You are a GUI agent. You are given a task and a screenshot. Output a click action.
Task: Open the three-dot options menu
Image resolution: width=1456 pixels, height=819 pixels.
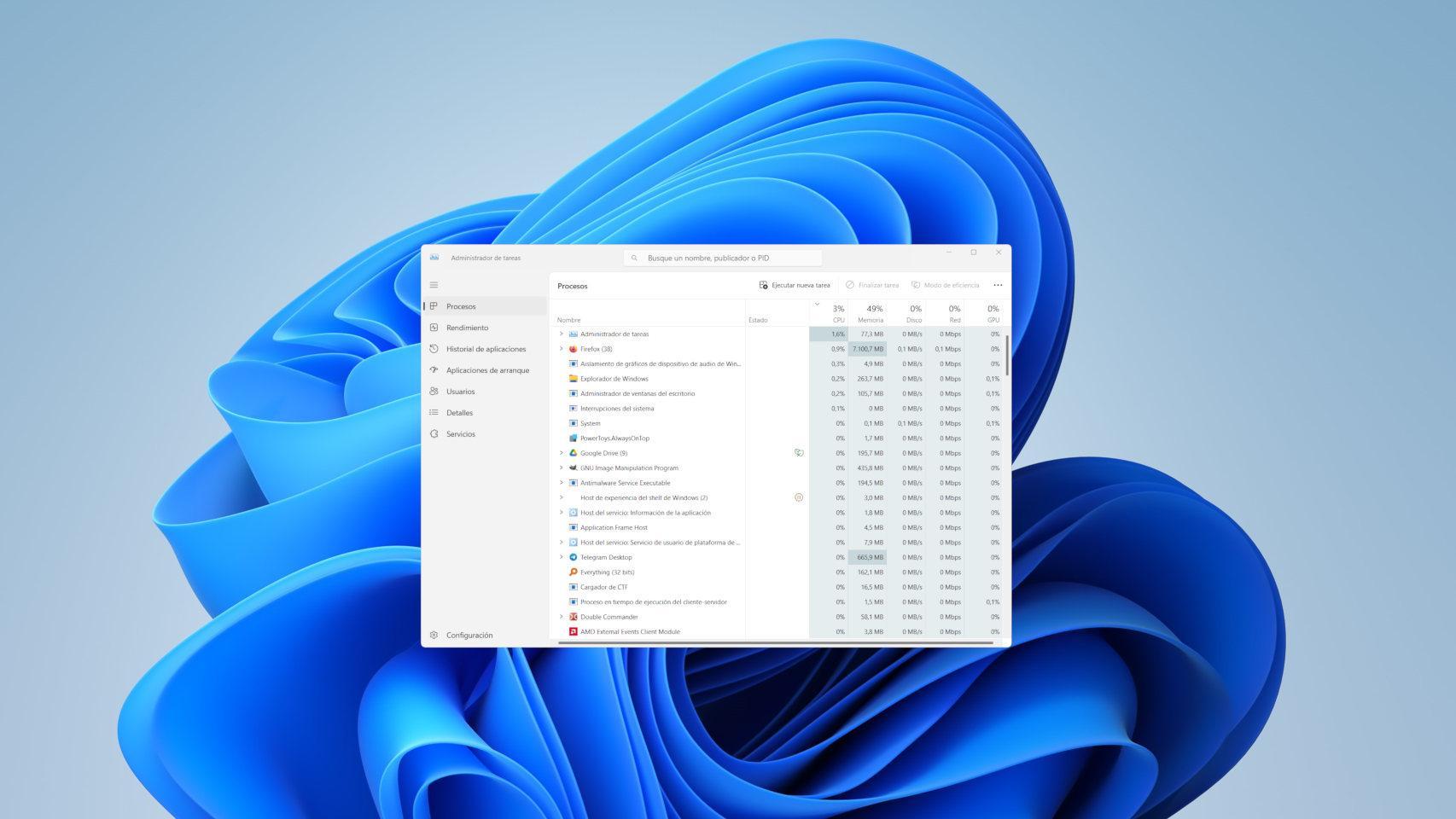click(997, 285)
